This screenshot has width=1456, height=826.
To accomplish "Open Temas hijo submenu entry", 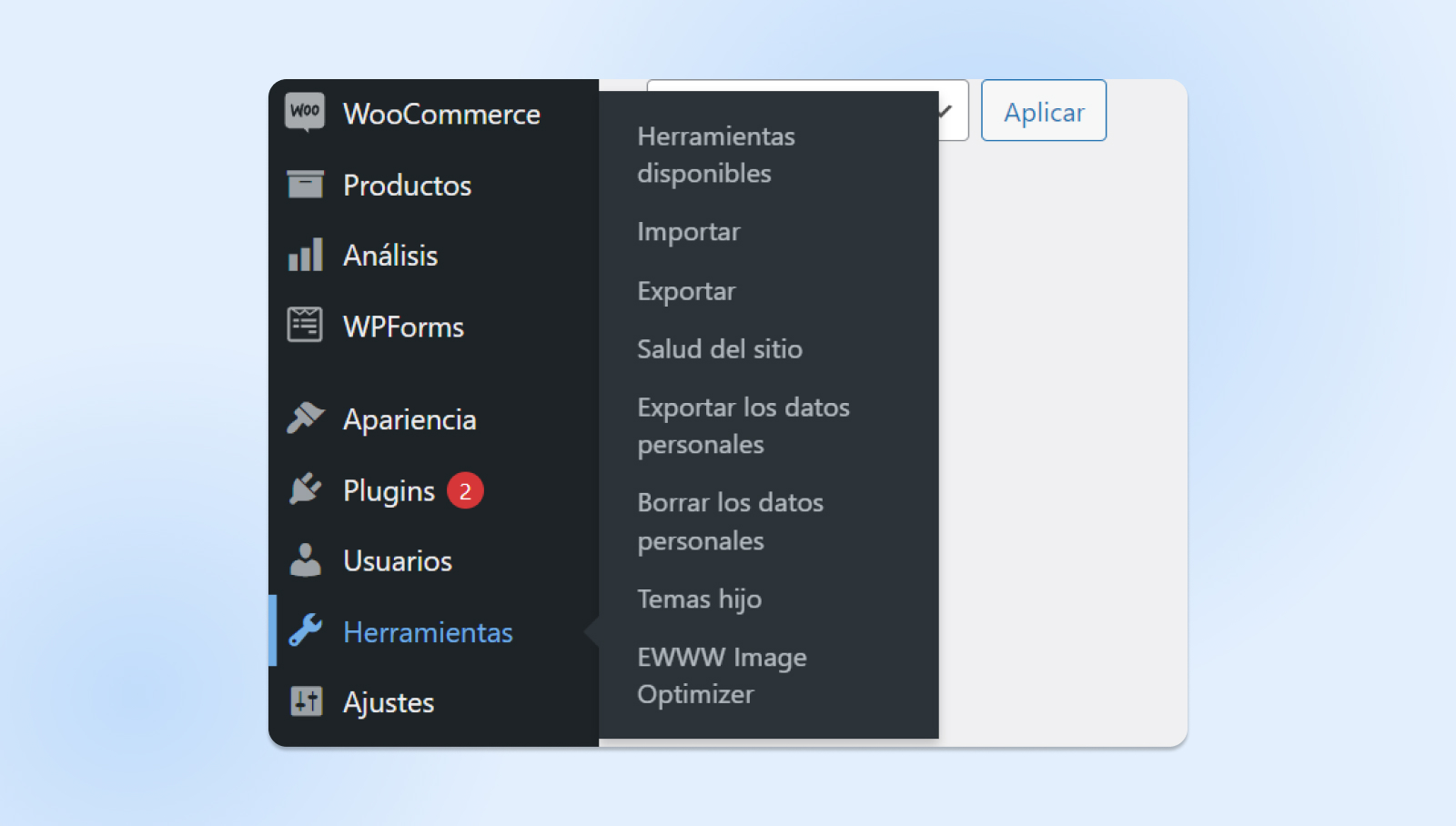I will [x=699, y=599].
